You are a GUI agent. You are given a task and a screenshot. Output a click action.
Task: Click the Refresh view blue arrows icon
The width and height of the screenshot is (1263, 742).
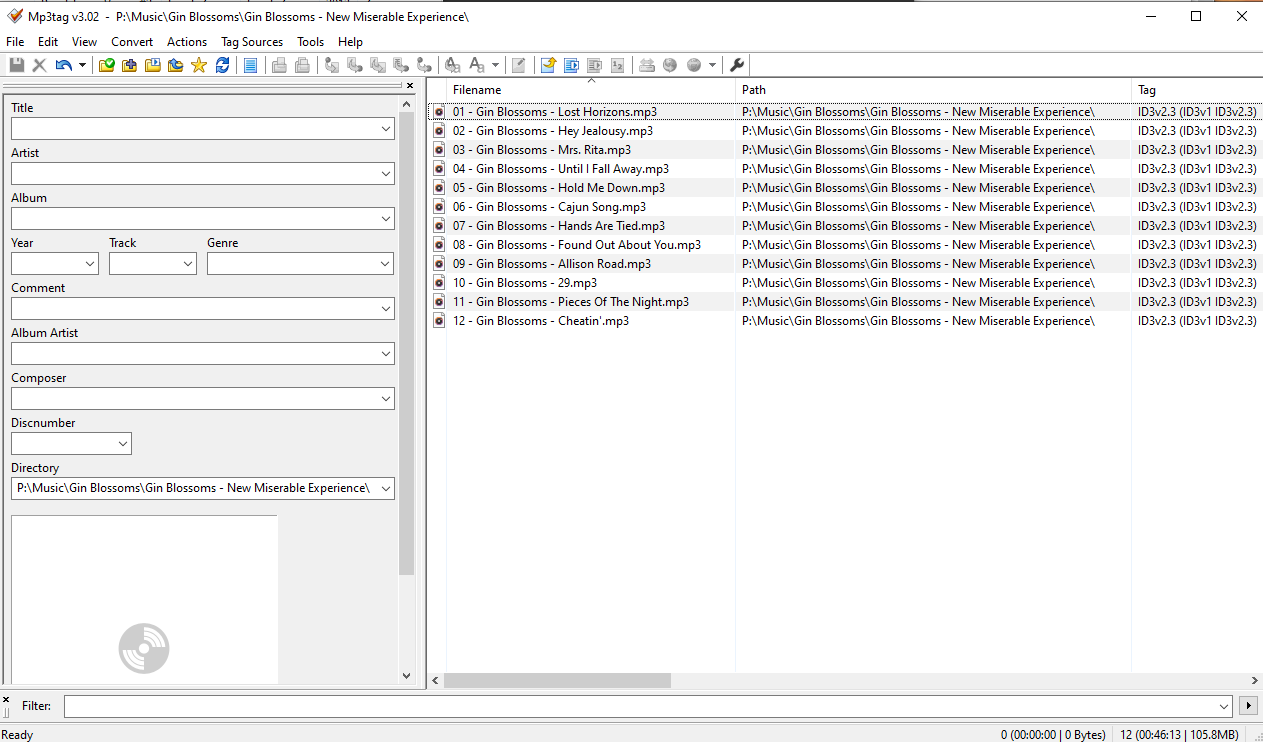222,65
